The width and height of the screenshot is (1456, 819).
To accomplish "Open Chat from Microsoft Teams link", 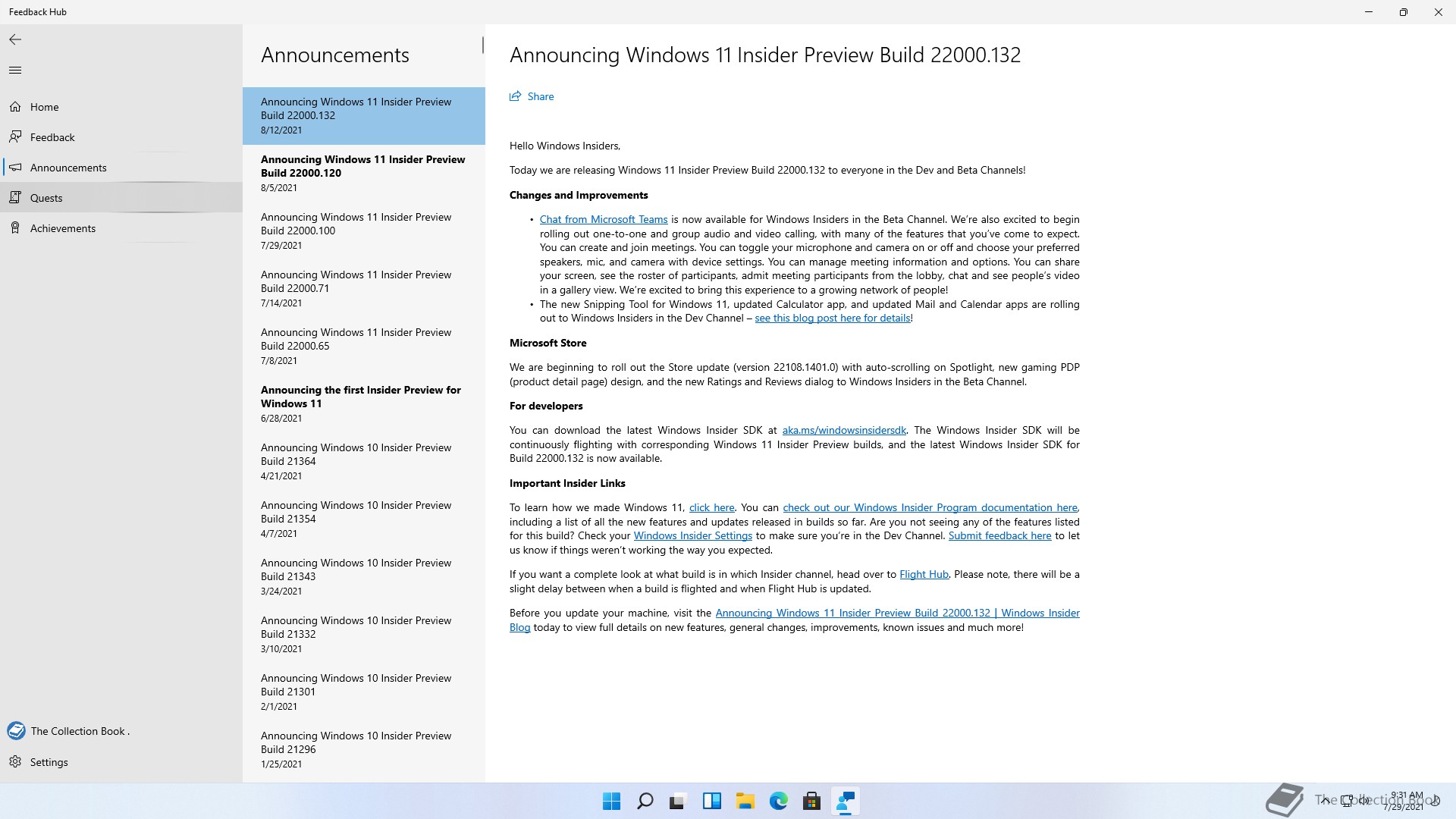I will 604,219.
